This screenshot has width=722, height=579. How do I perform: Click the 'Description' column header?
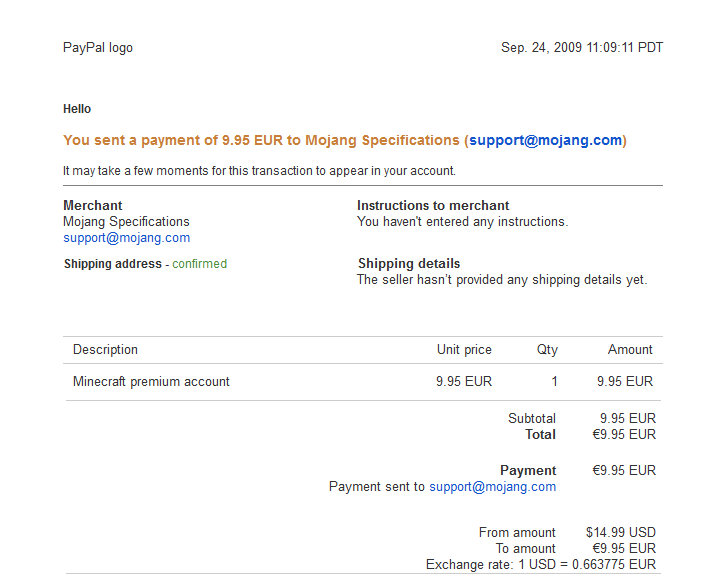pyautogui.click(x=105, y=350)
